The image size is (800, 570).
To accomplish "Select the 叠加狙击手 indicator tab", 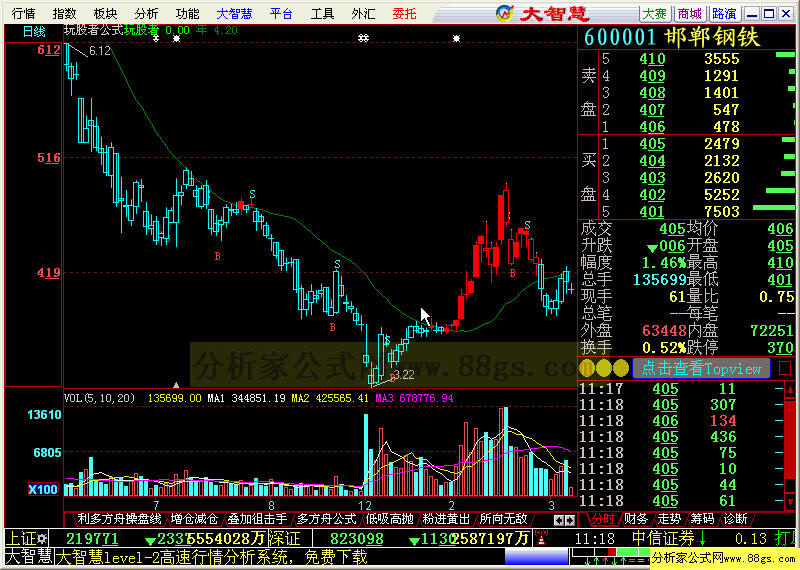I will [x=257, y=519].
